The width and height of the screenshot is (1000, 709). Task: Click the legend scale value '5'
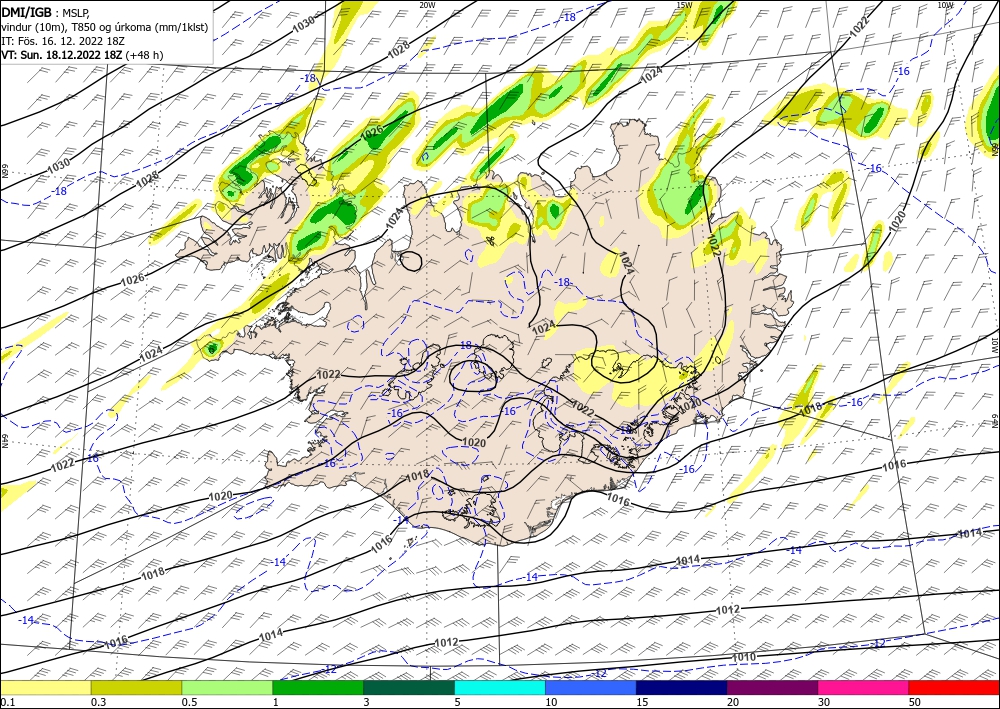pos(458,702)
